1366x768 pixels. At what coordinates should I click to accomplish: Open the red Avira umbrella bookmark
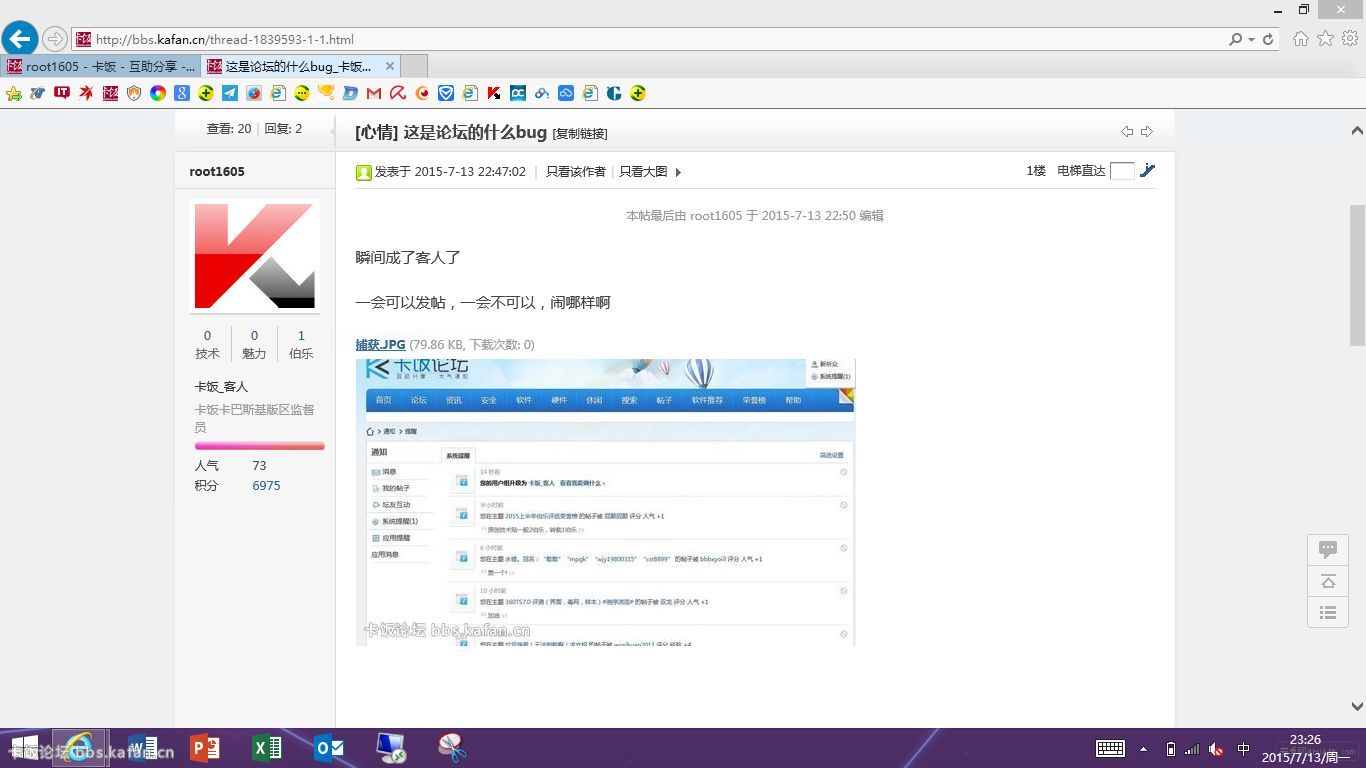click(x=398, y=93)
